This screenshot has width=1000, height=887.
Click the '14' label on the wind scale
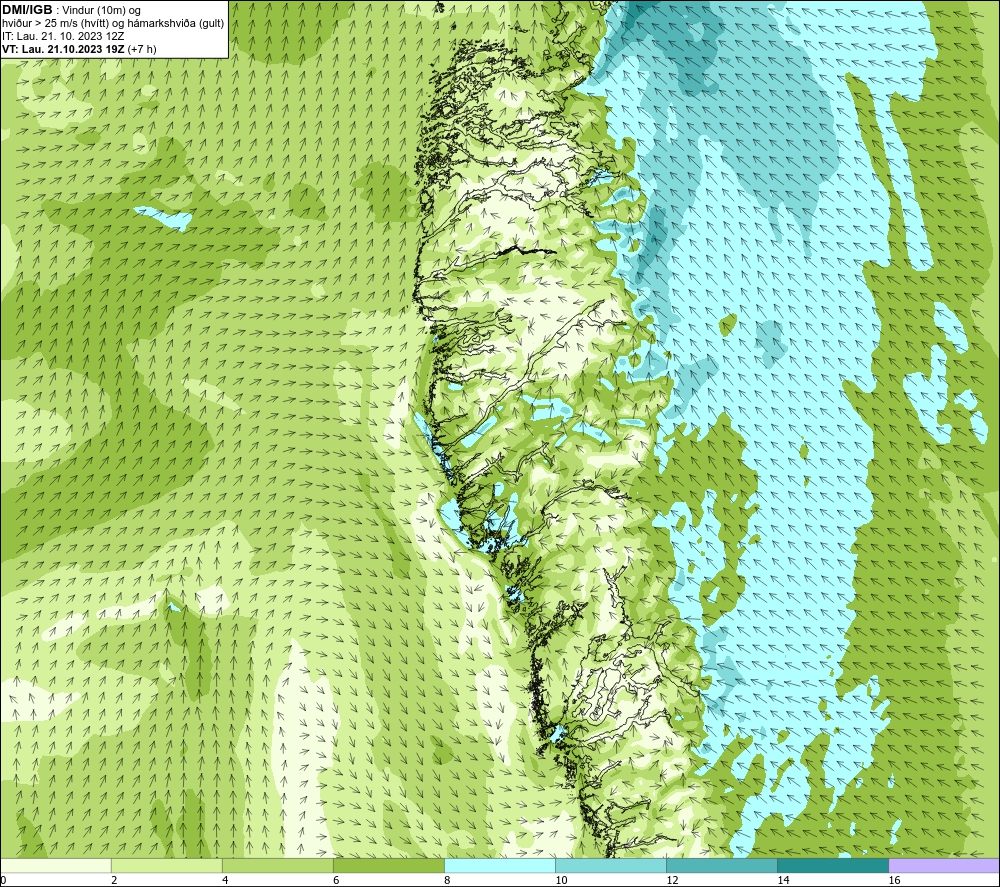783,881
